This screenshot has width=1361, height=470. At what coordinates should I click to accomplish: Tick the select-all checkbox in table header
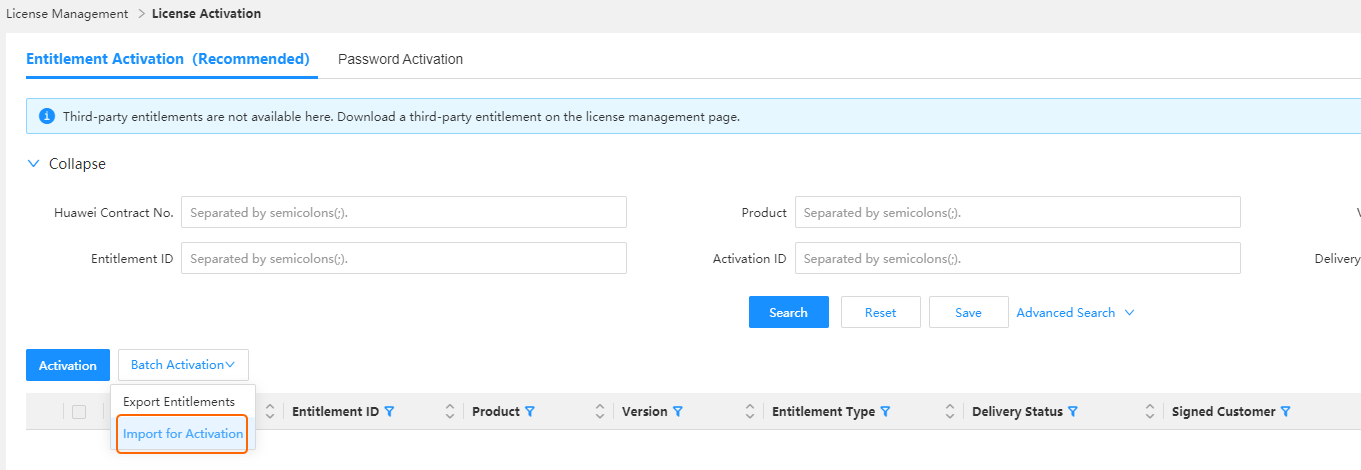pyautogui.click(x=79, y=412)
